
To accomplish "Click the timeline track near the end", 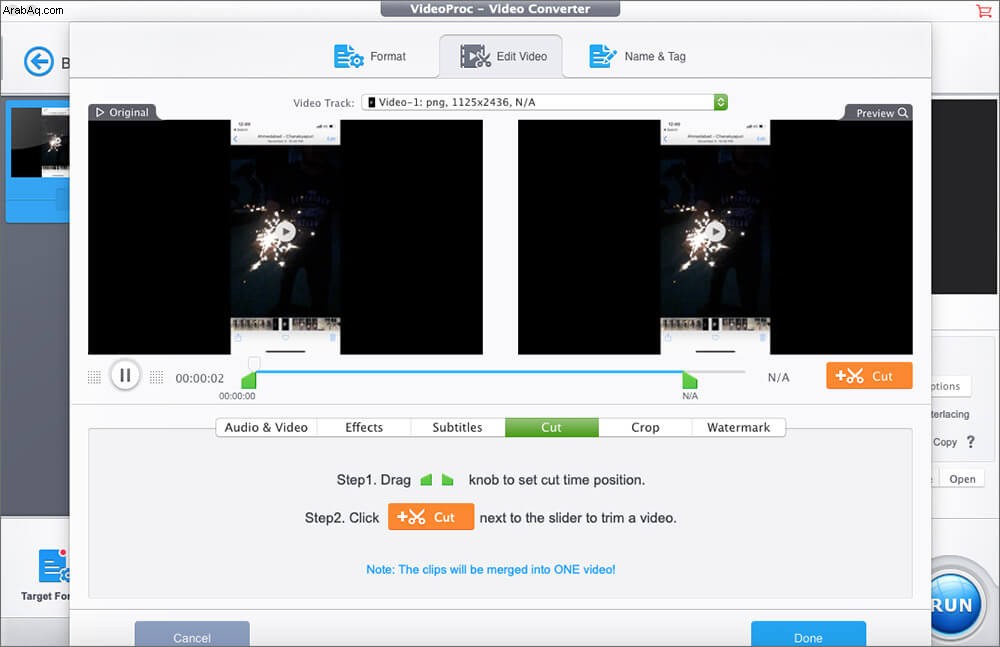I will coord(721,371).
